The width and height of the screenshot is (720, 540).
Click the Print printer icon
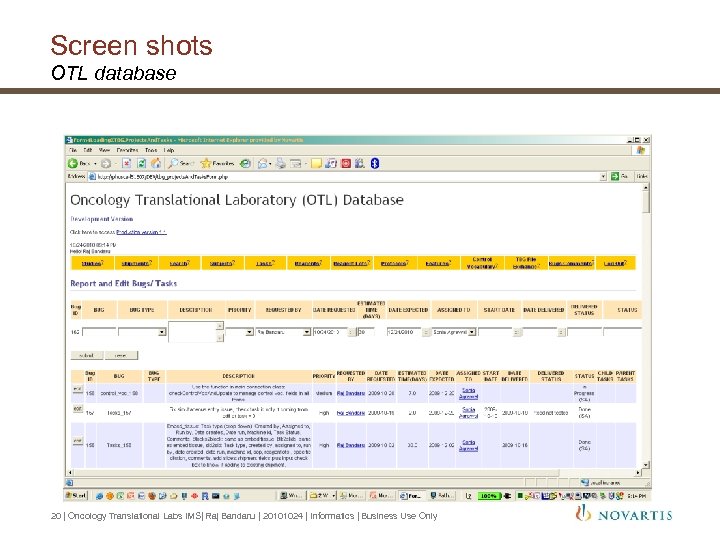pyautogui.click(x=281, y=163)
